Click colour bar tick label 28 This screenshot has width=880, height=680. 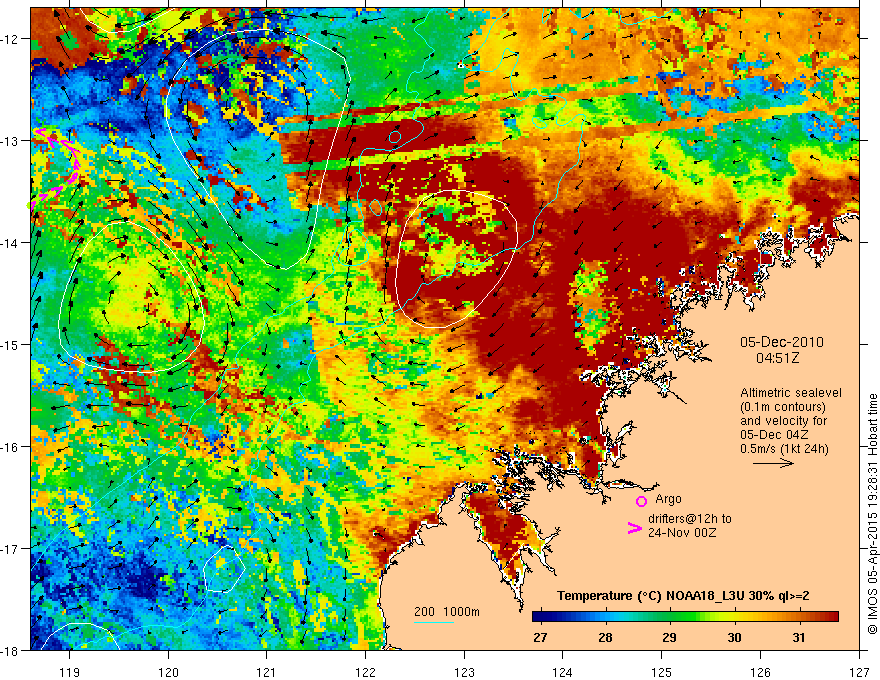[x=604, y=637]
